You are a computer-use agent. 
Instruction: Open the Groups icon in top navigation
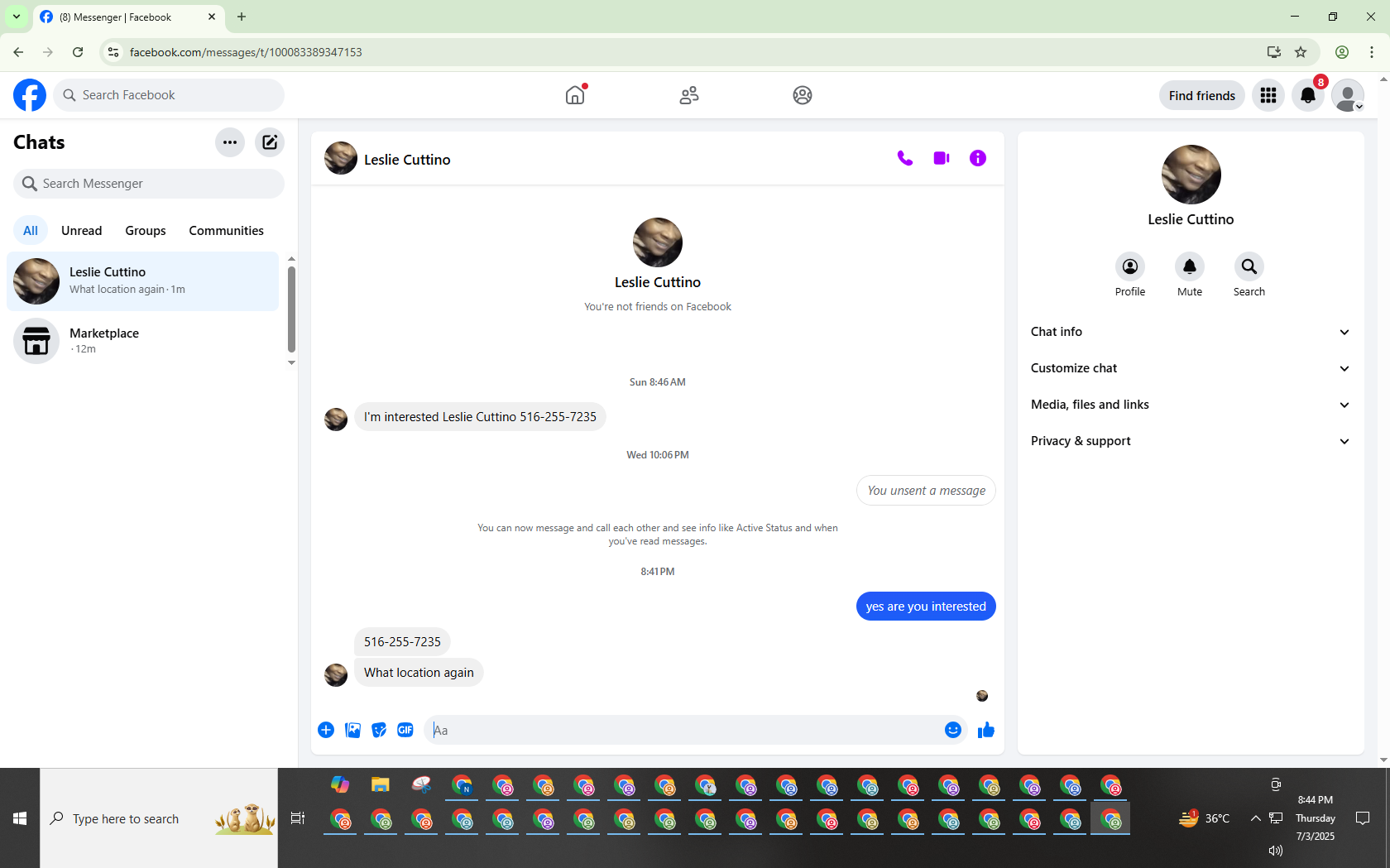803,95
